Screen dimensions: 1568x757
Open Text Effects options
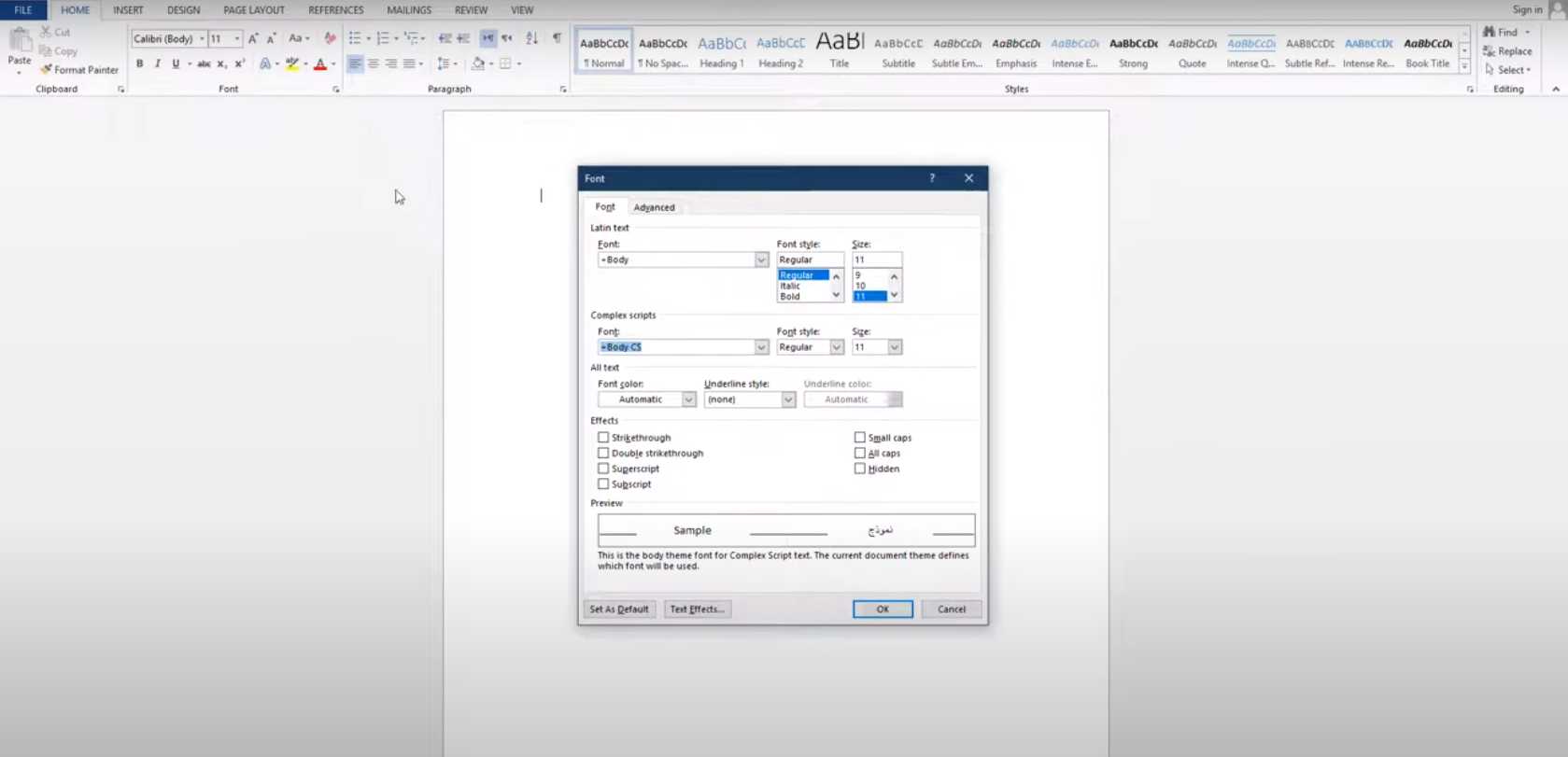697,610
